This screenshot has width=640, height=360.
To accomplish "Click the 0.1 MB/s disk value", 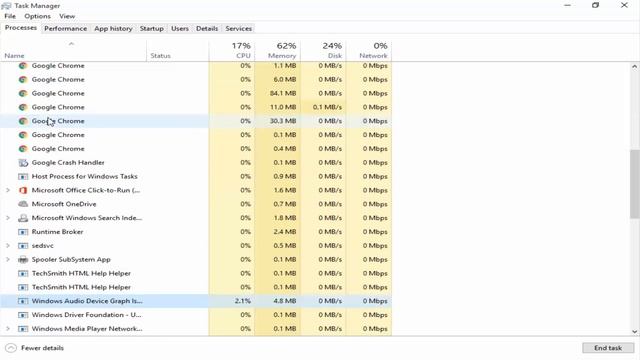I will (327, 107).
